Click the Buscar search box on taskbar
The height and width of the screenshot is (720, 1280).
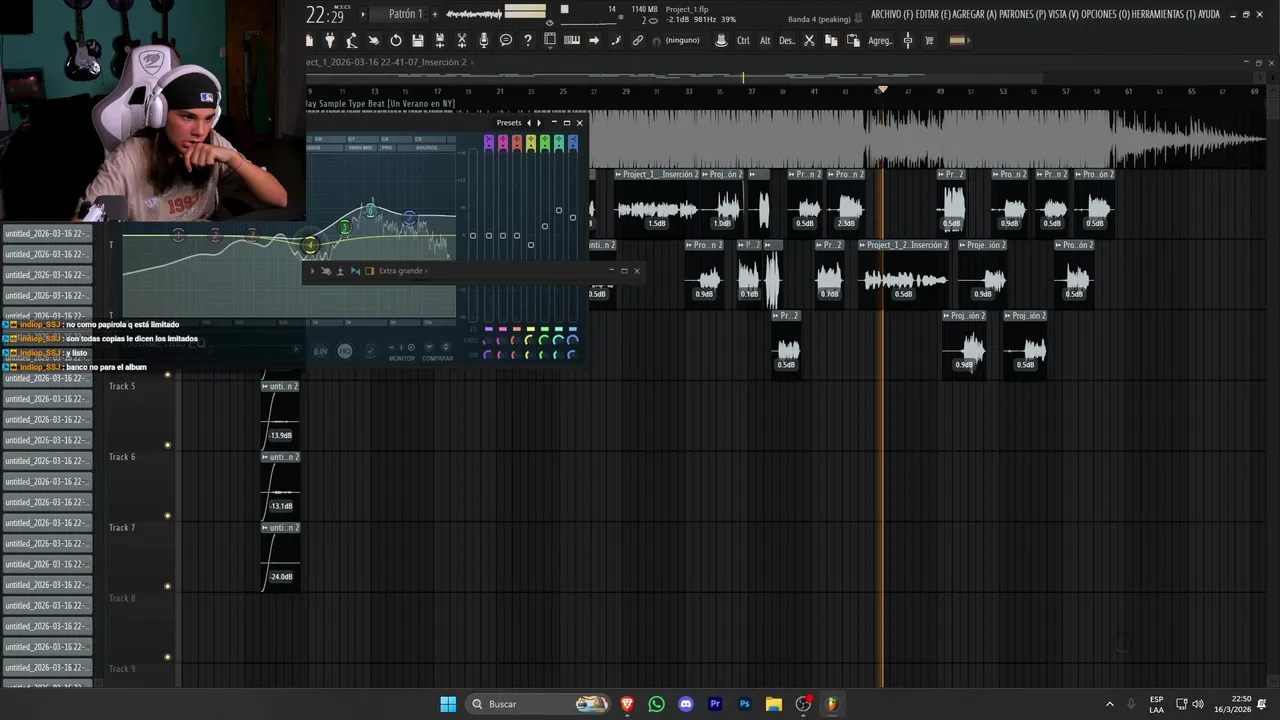click(538, 704)
